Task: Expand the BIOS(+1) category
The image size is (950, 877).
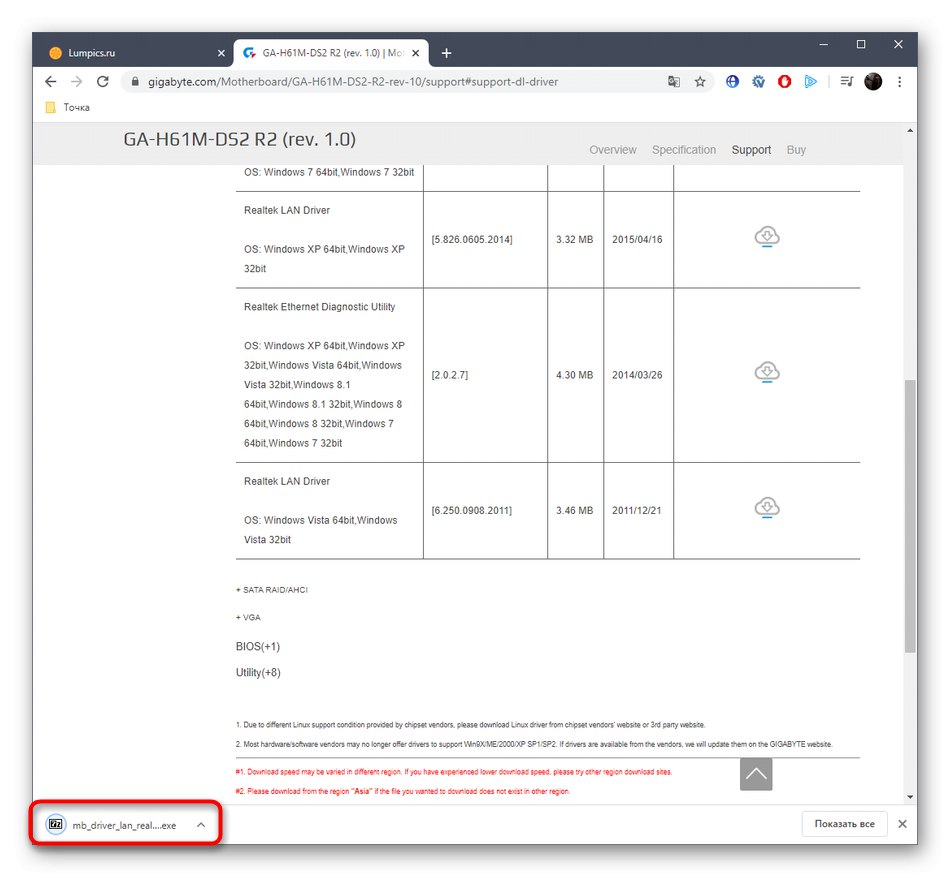Action: (x=257, y=646)
